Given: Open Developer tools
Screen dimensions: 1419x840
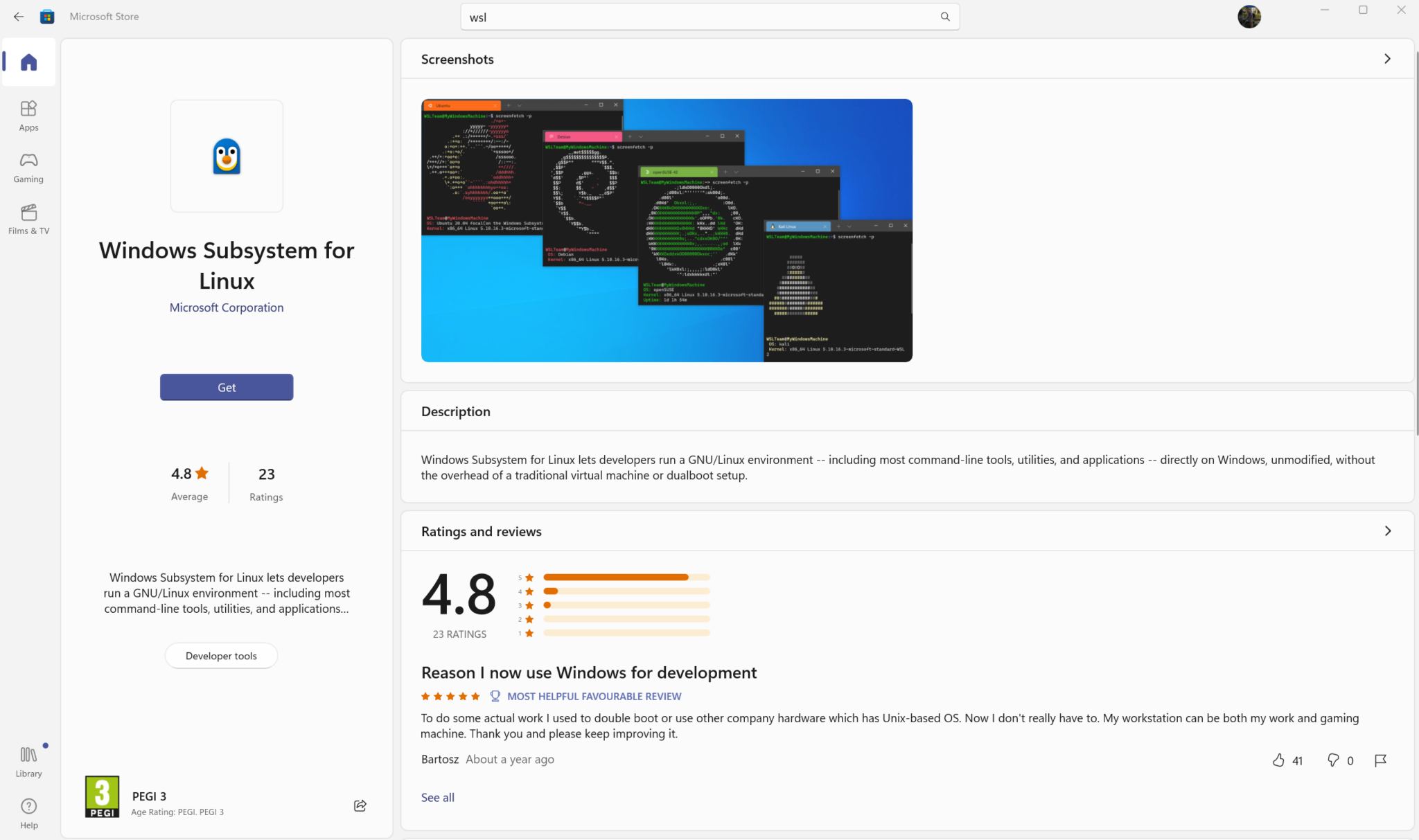Looking at the screenshot, I should click(x=221, y=655).
